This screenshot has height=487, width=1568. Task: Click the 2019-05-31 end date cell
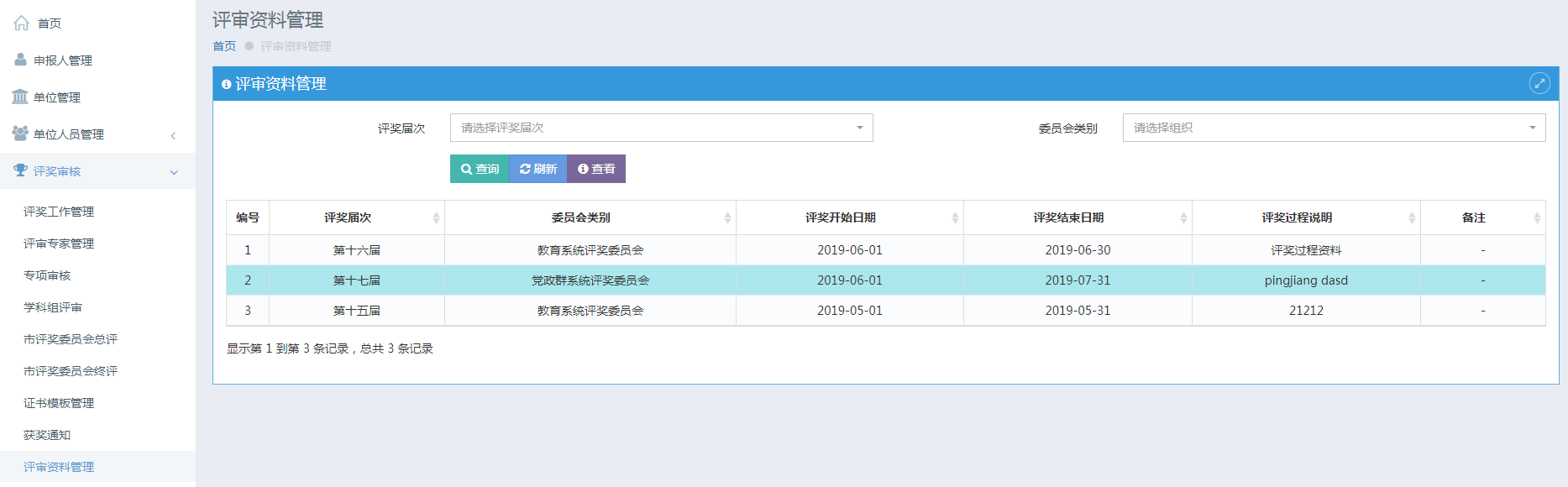[x=1078, y=311]
